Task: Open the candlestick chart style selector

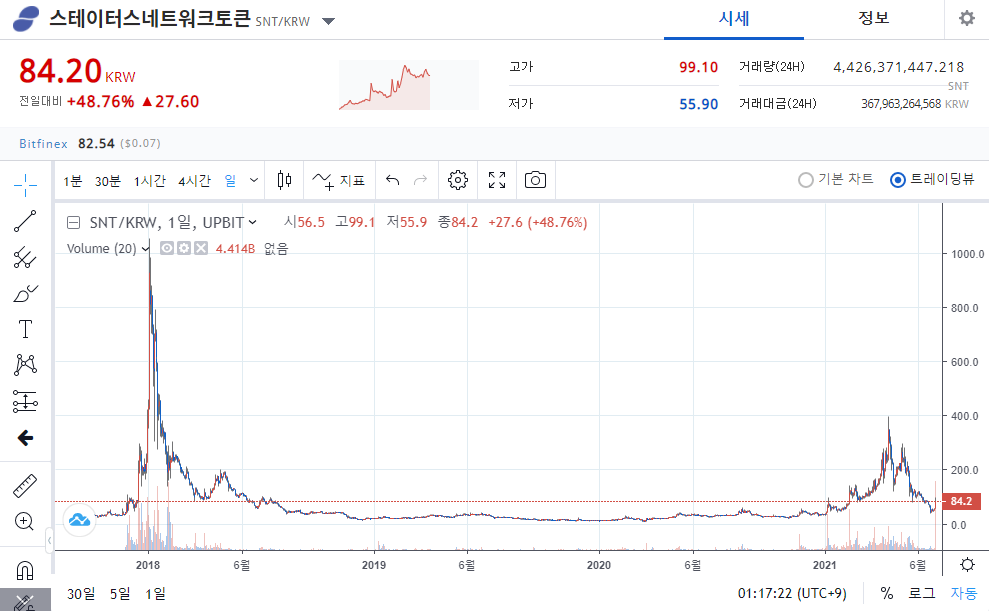Action: (x=284, y=180)
